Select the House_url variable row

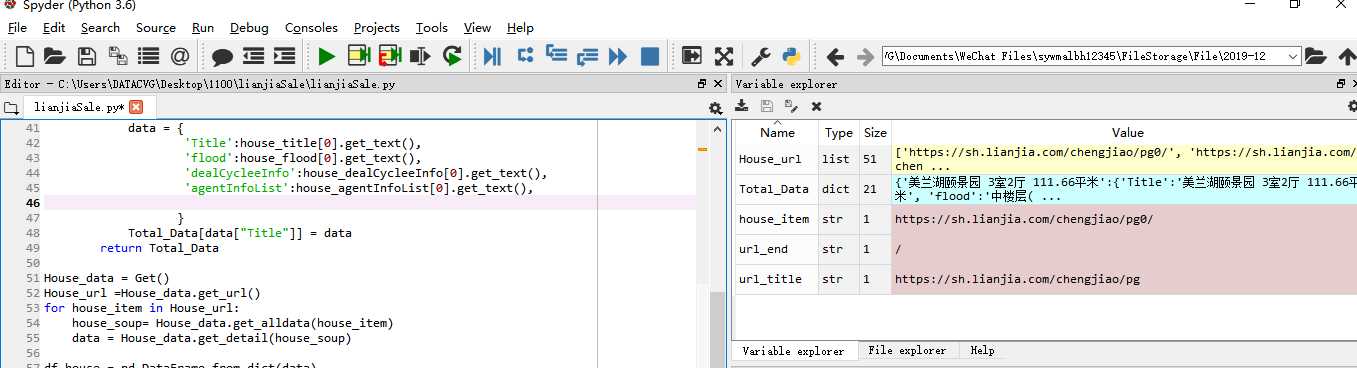[x=1045, y=159]
